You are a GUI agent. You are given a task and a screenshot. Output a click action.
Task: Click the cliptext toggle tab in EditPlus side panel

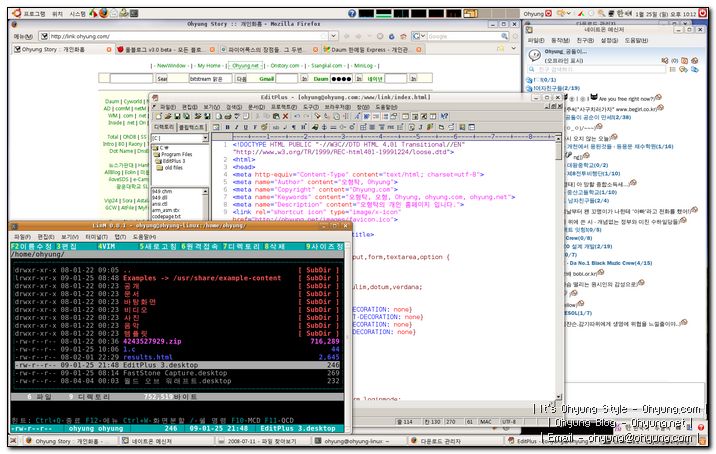[192, 127]
